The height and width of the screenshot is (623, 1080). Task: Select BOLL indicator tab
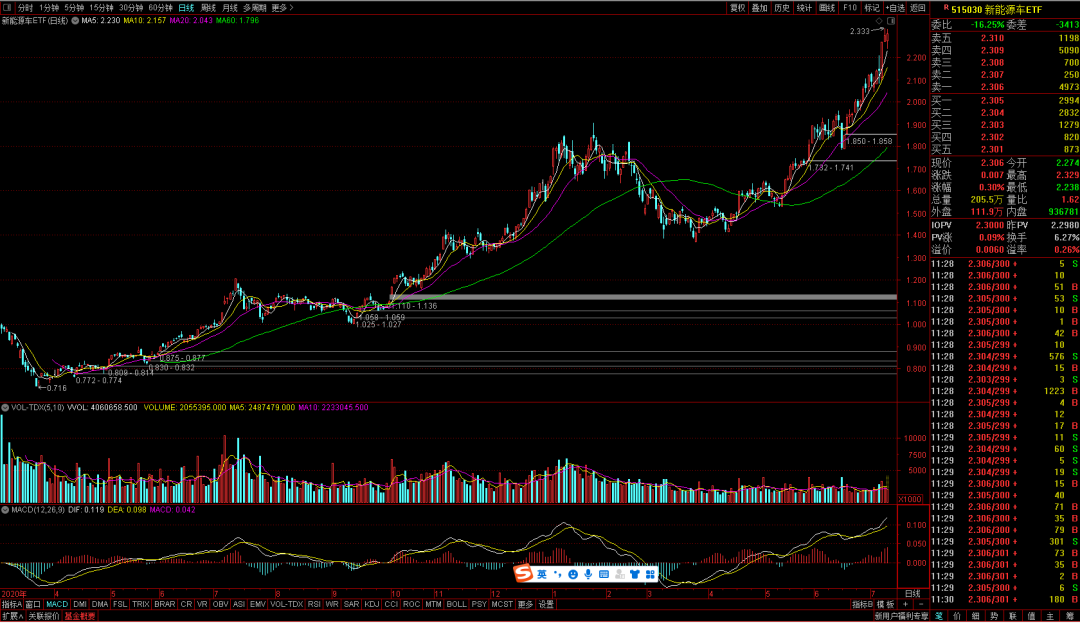pyautogui.click(x=457, y=604)
